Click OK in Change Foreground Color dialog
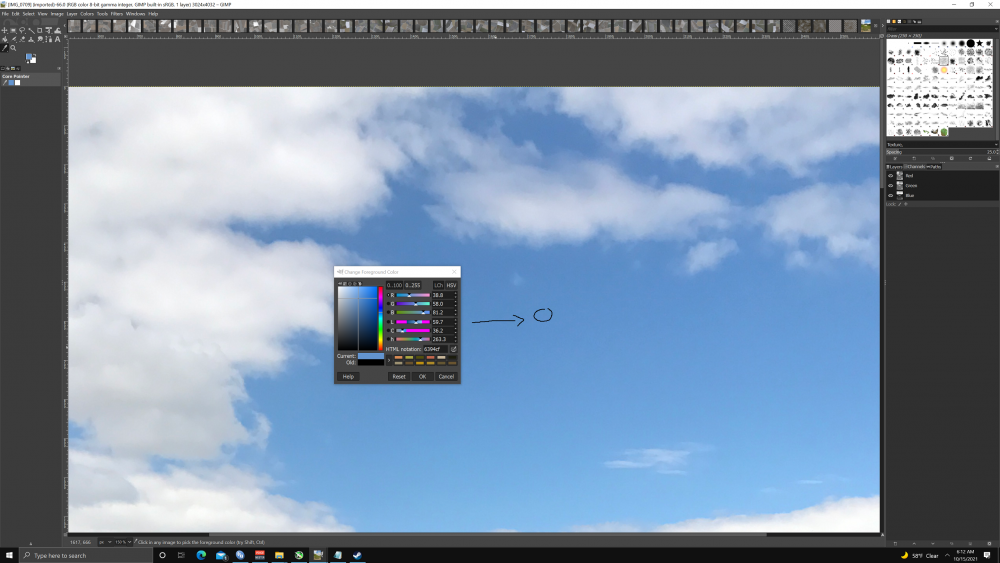This screenshot has height=563, width=1000. coord(423,377)
